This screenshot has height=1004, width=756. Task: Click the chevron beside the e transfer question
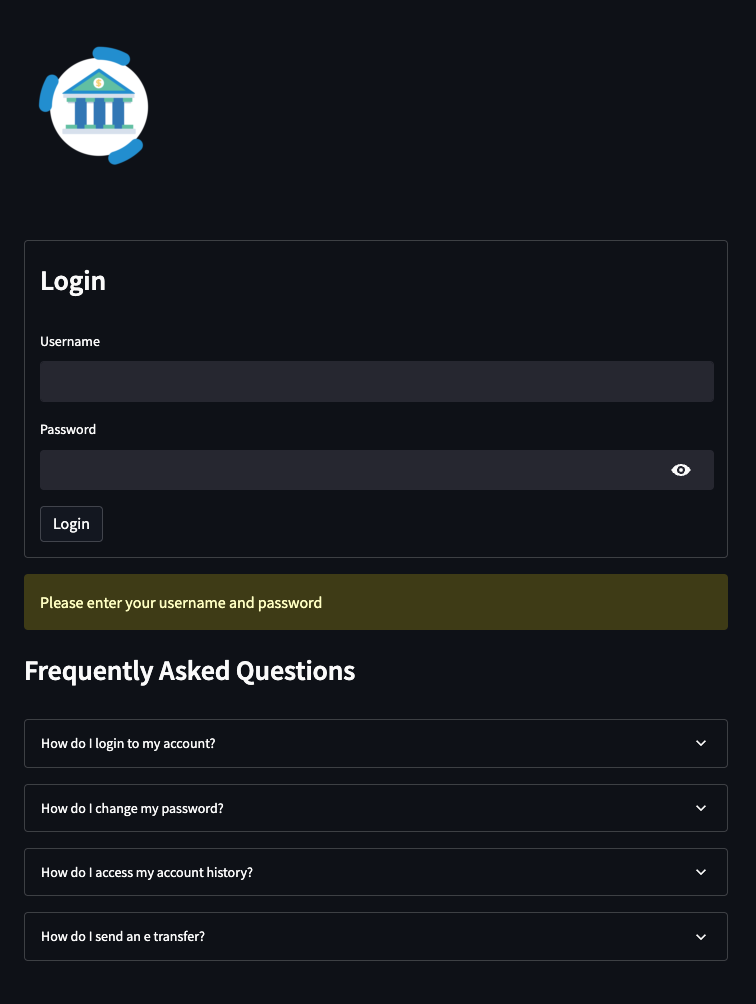click(701, 936)
